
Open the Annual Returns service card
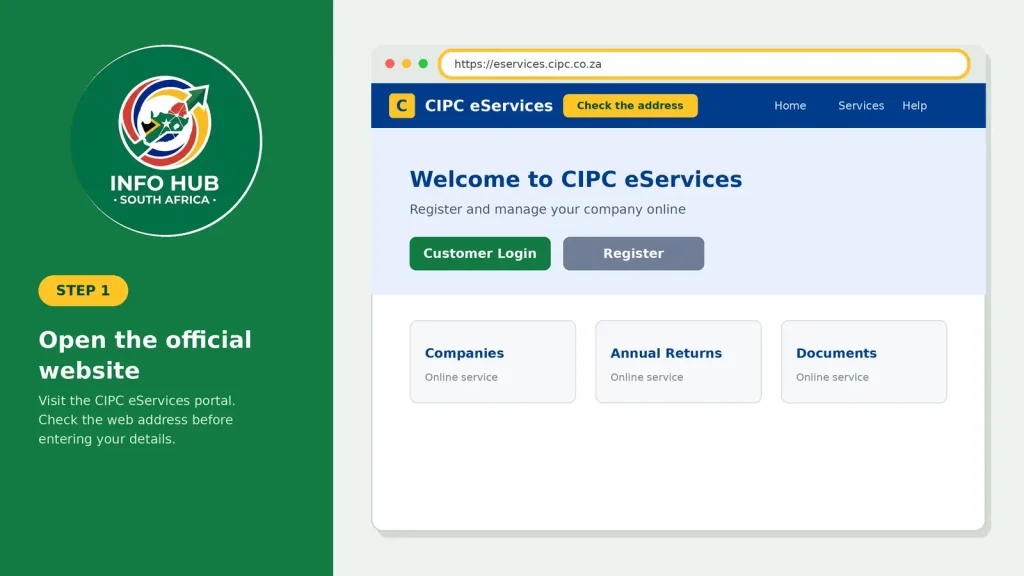[678, 362]
